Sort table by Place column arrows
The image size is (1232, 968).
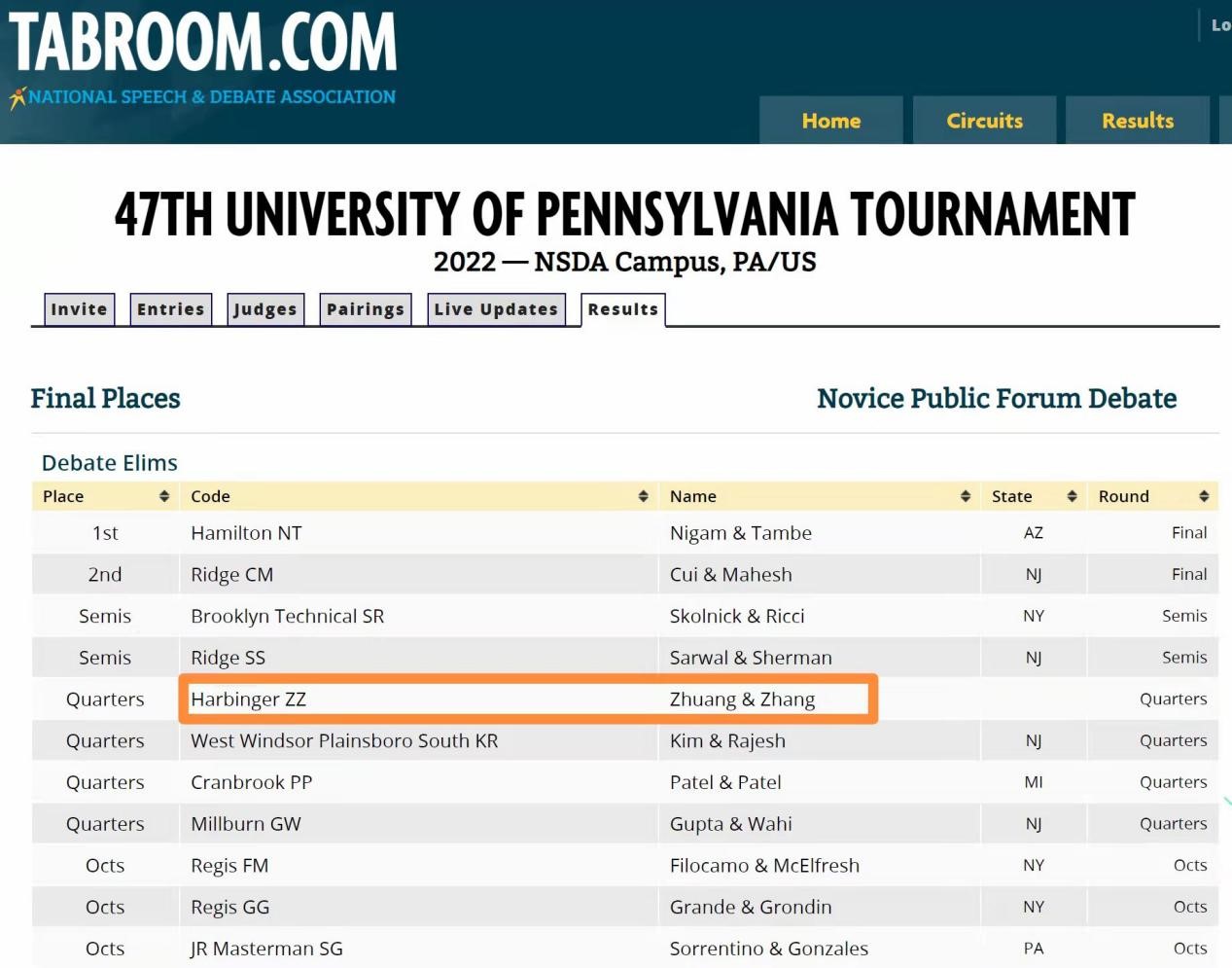coord(164,496)
